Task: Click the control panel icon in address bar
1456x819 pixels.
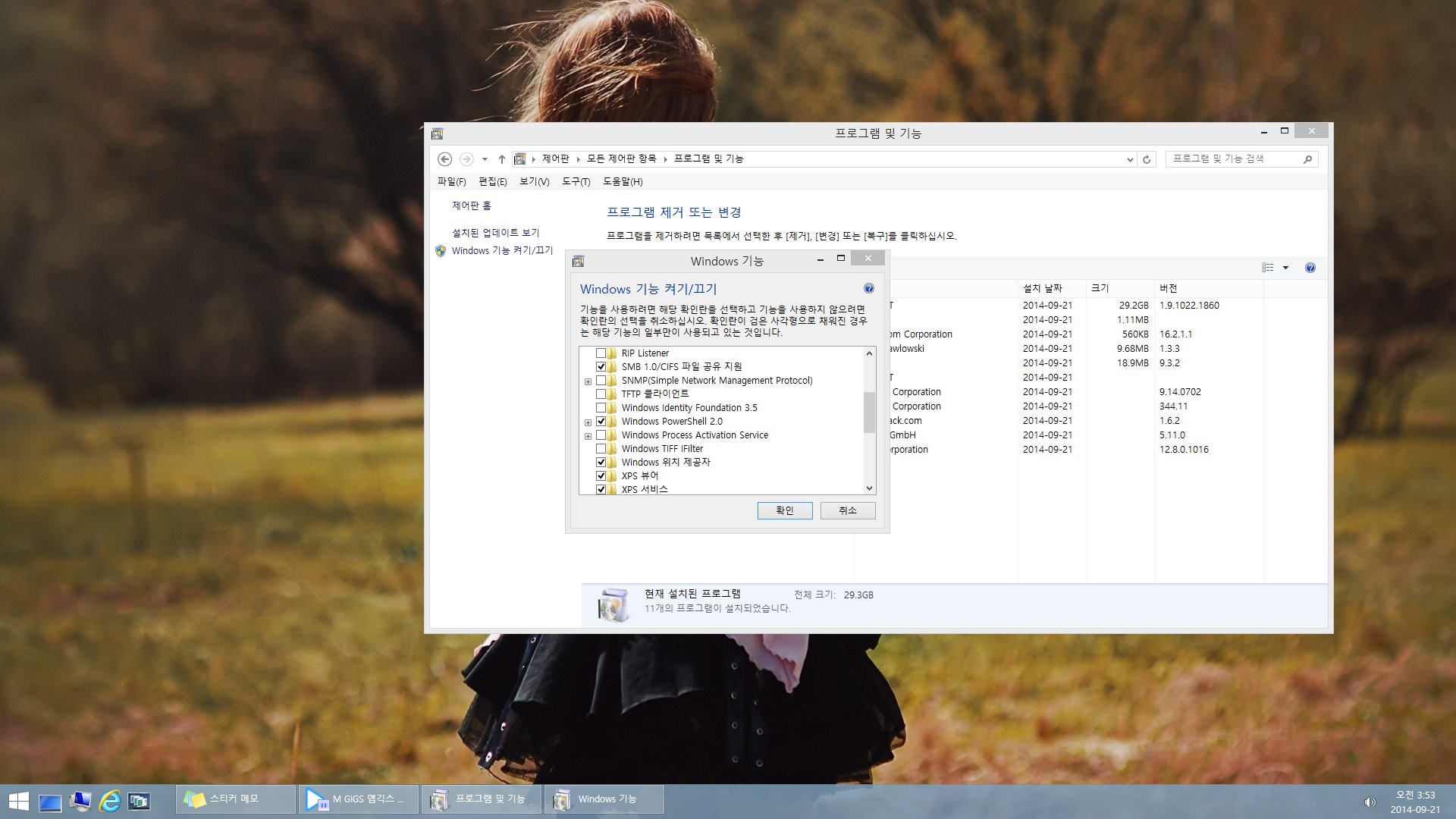Action: (519, 159)
